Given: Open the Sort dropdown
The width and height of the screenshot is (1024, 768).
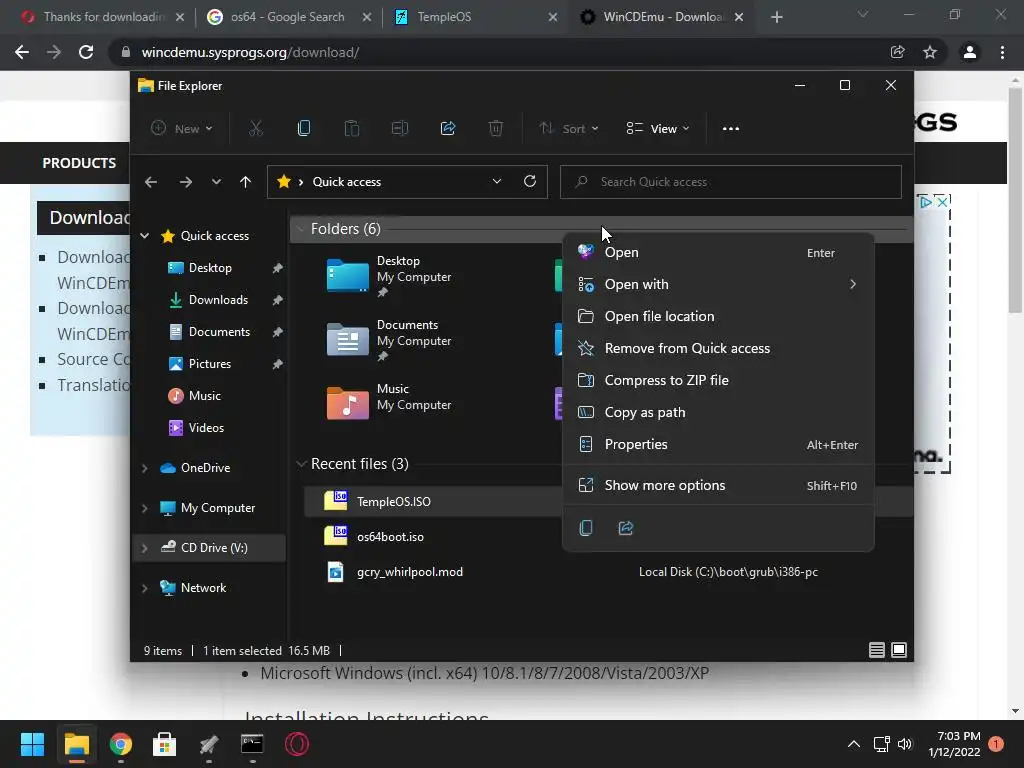Looking at the screenshot, I should coord(569,129).
